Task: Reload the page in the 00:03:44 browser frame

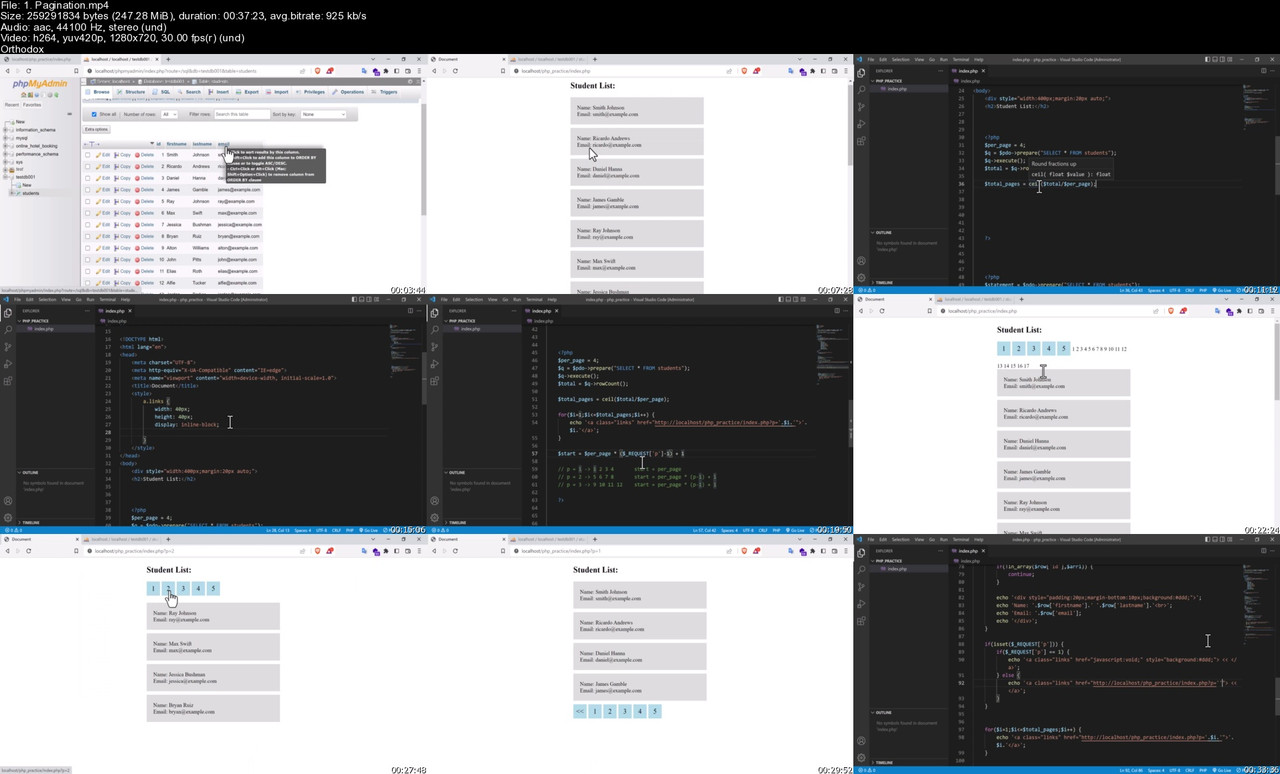Action: click(28, 71)
